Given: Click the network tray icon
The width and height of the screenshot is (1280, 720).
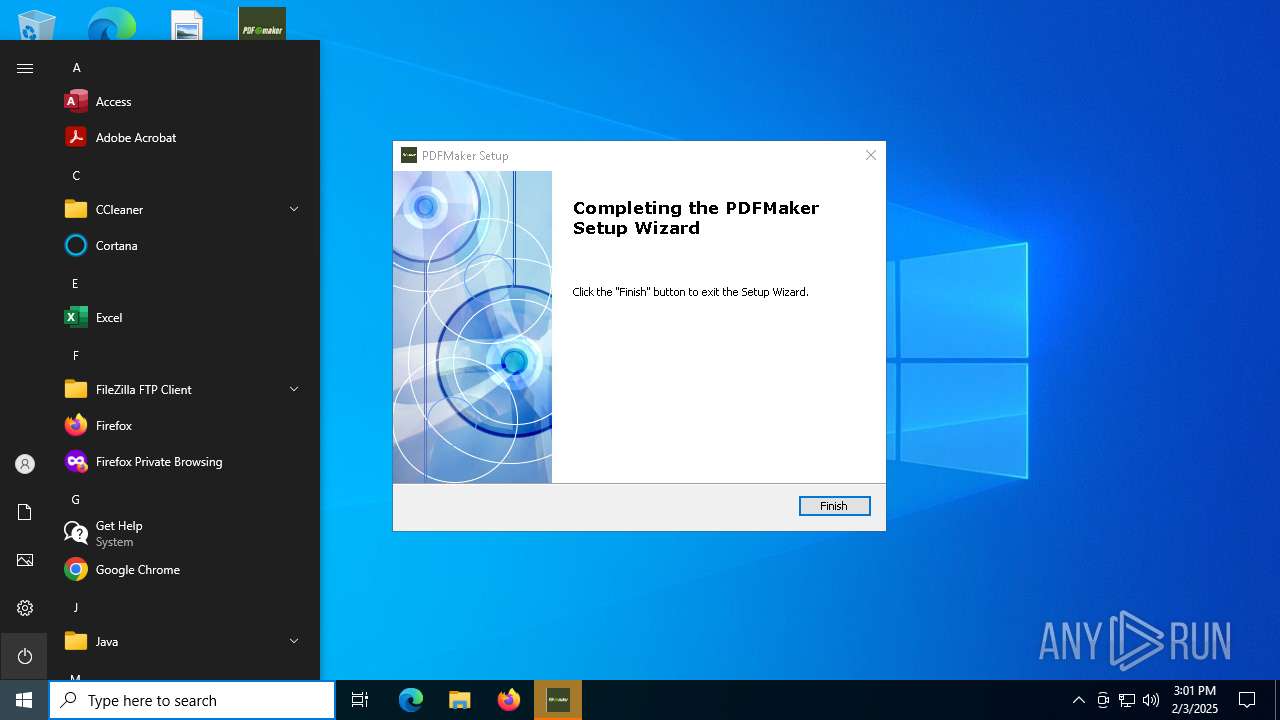Looking at the screenshot, I should pos(1127,700).
